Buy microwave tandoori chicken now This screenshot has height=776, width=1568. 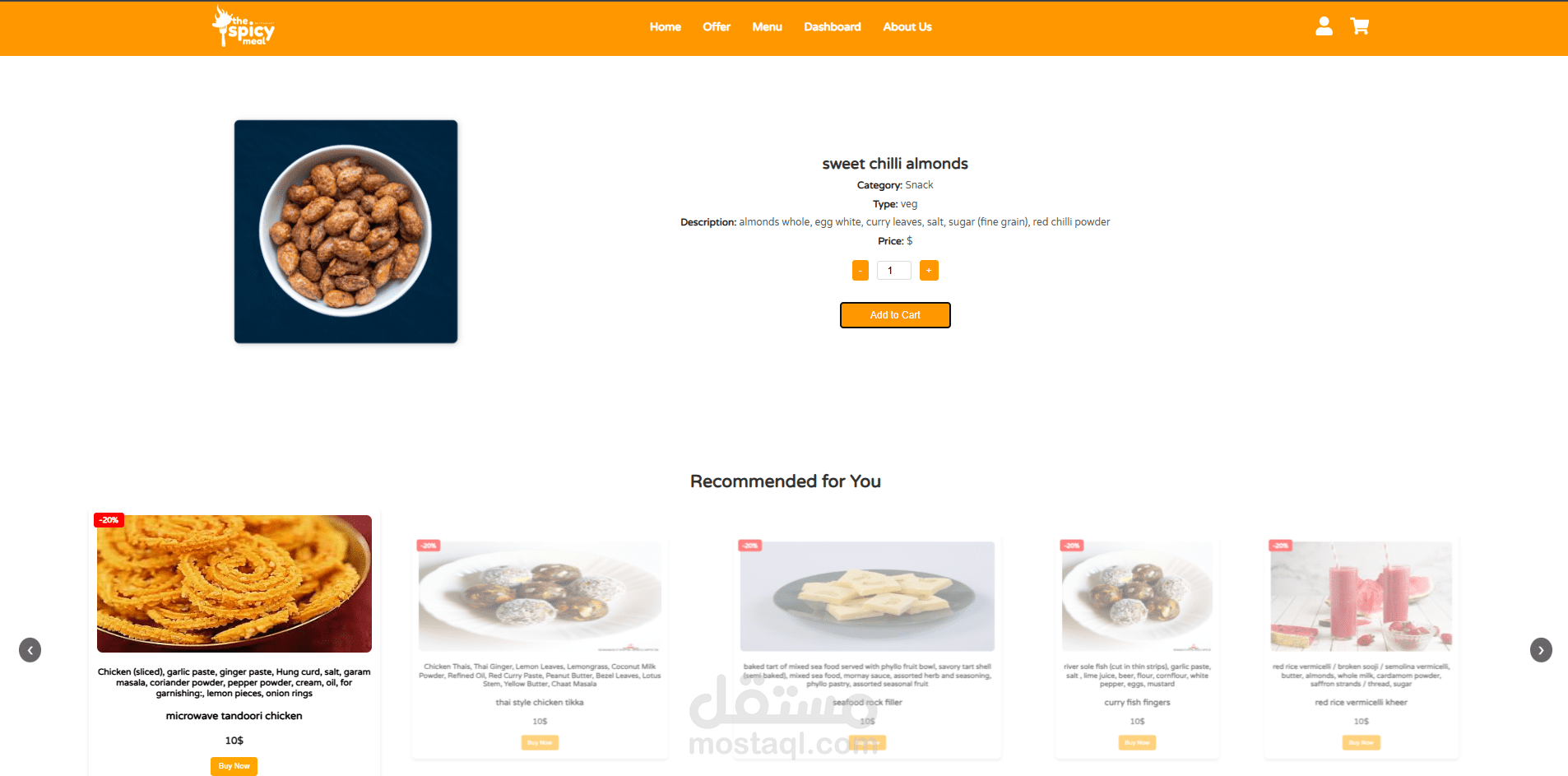(x=234, y=766)
